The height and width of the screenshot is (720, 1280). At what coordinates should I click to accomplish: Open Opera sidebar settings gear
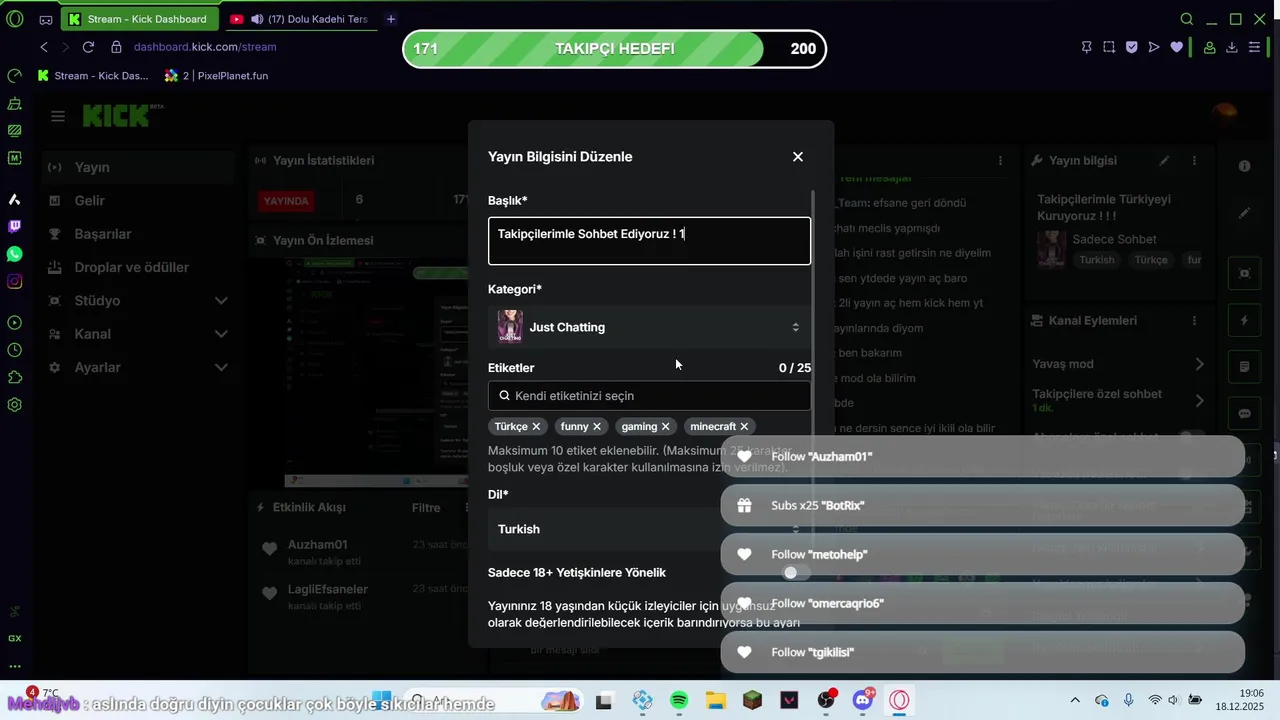click(x=14, y=405)
